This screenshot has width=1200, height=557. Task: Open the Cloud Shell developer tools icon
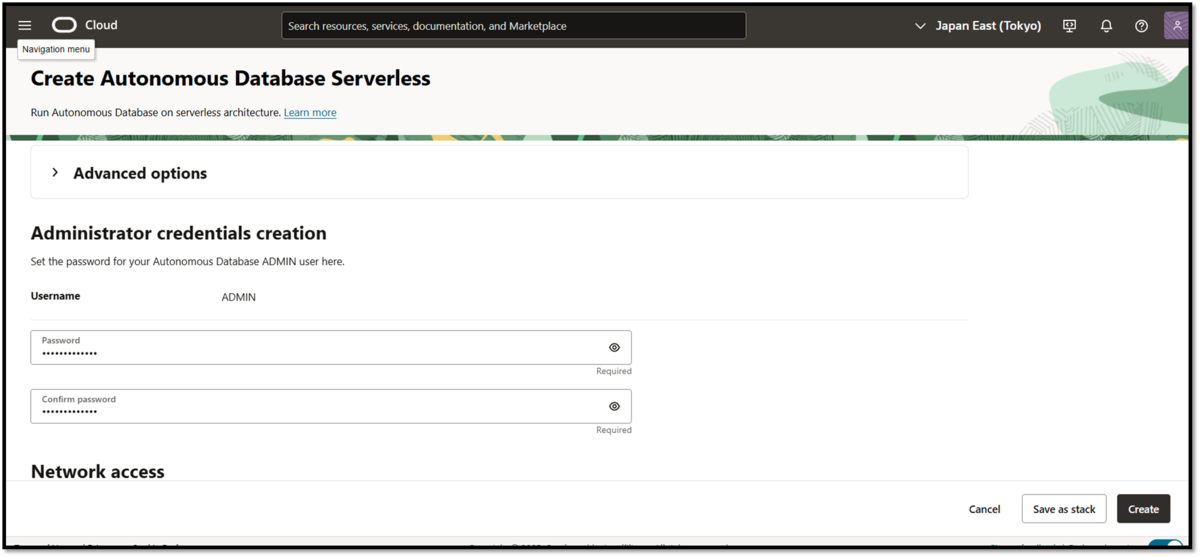[x=1070, y=26]
